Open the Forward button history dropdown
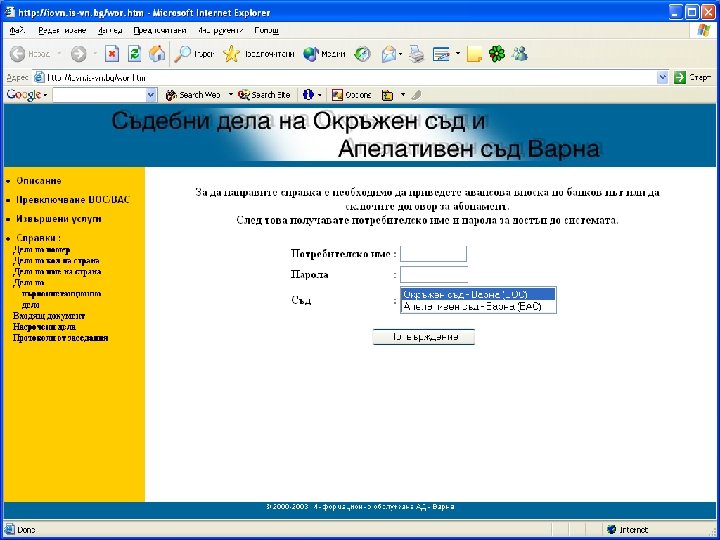This screenshot has width=720, height=540. [95, 54]
